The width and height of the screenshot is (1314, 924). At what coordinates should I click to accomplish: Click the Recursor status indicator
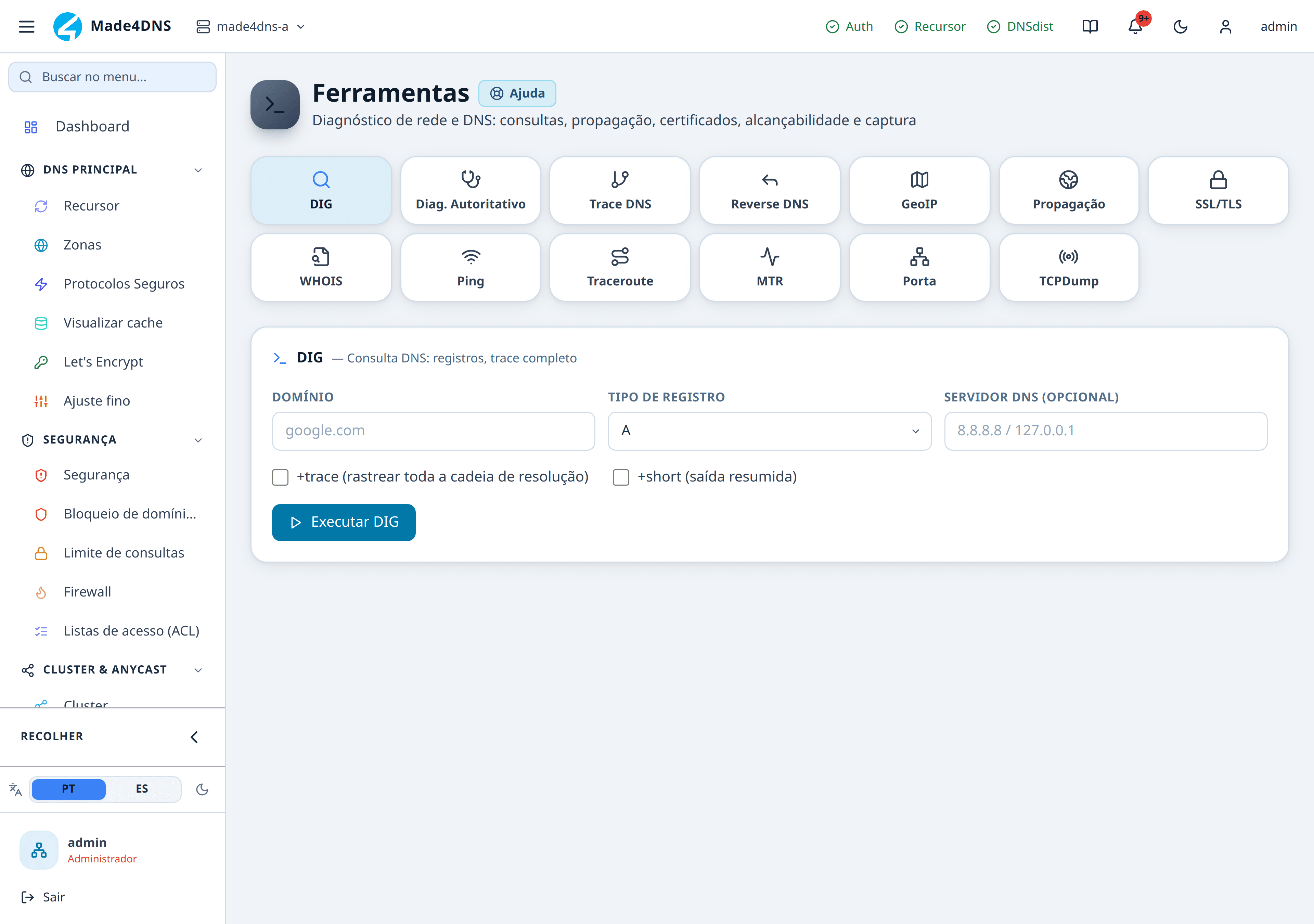tap(929, 26)
